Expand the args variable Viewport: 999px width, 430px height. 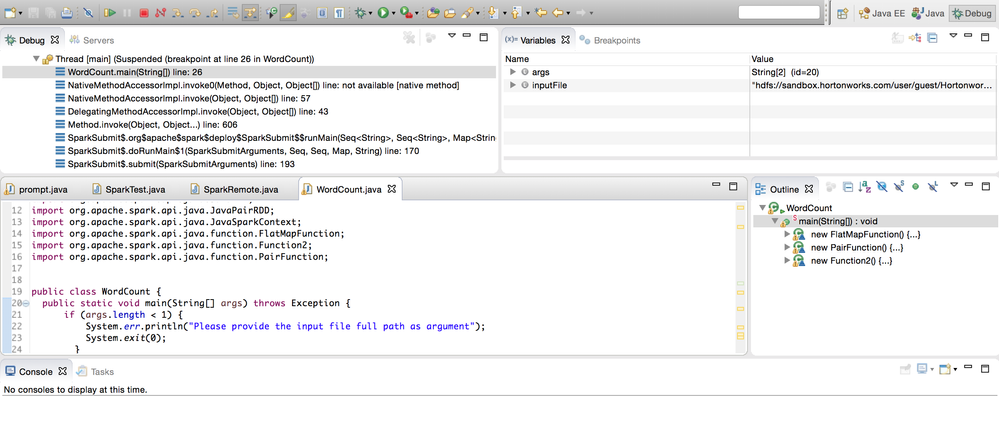[x=513, y=72]
